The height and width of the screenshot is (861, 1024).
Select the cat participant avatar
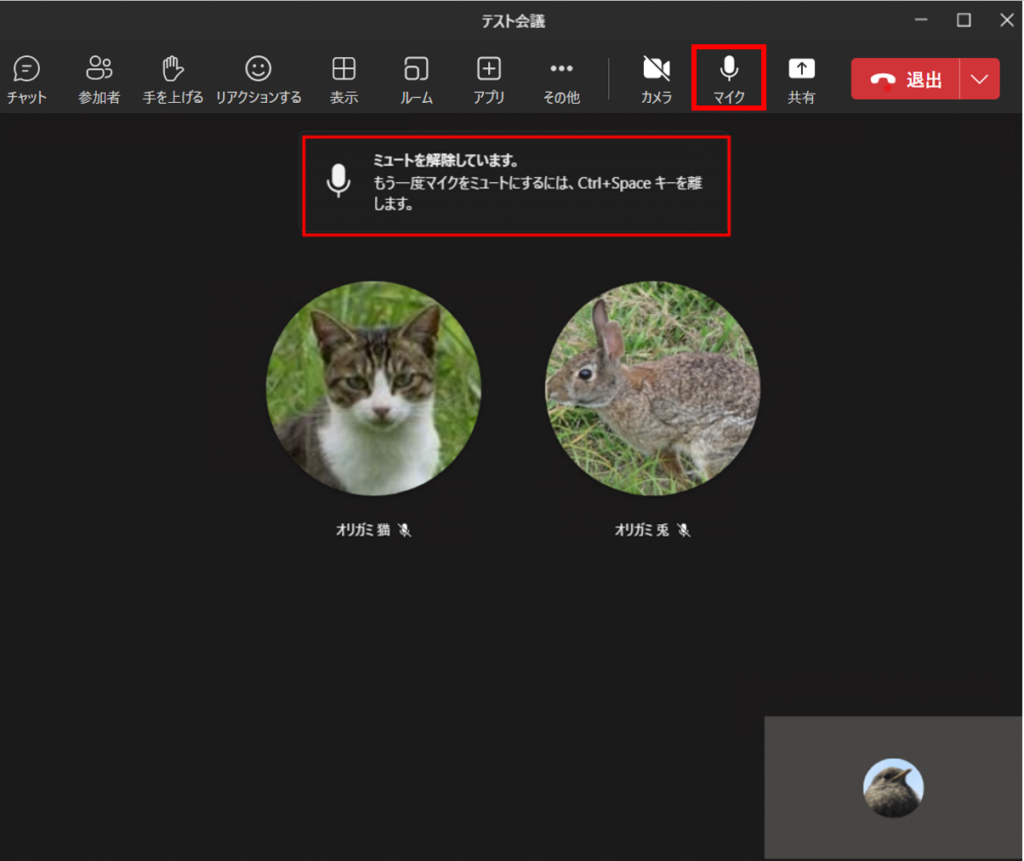tap(373, 388)
